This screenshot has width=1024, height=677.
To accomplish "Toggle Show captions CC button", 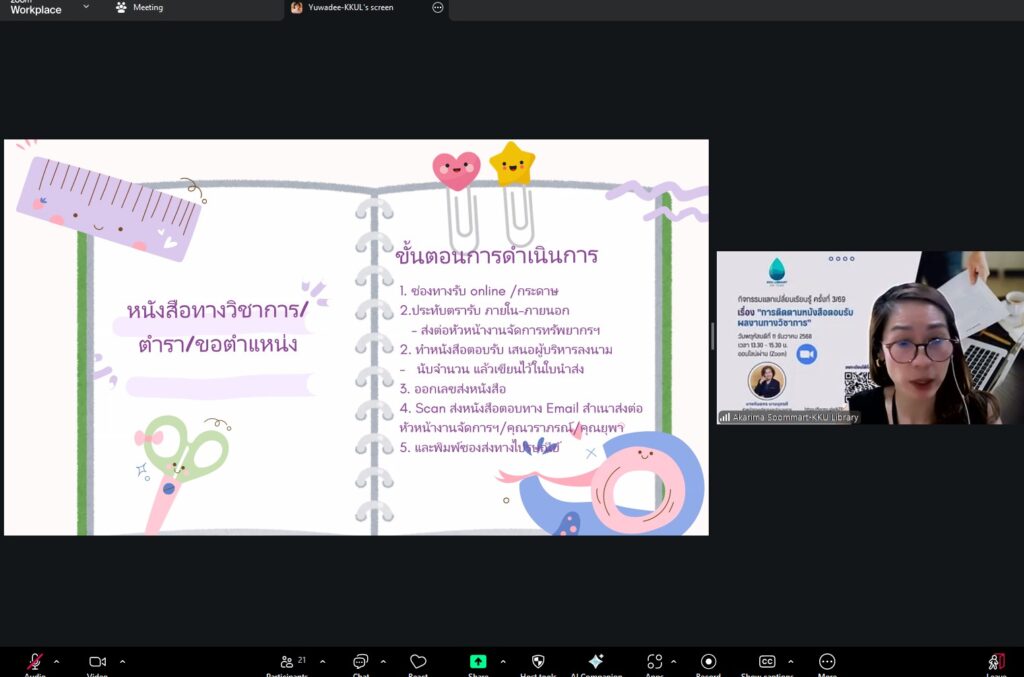I will (x=767, y=662).
